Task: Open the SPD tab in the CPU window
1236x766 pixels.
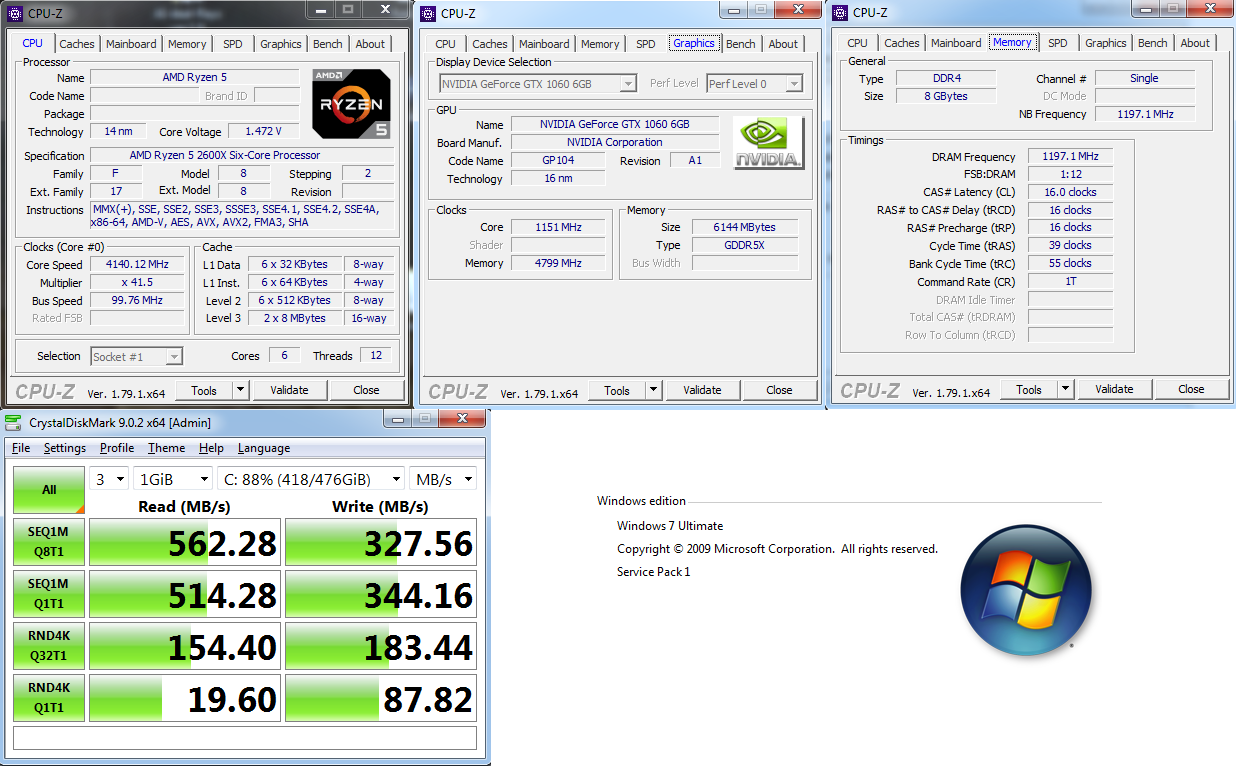Action: [232, 44]
